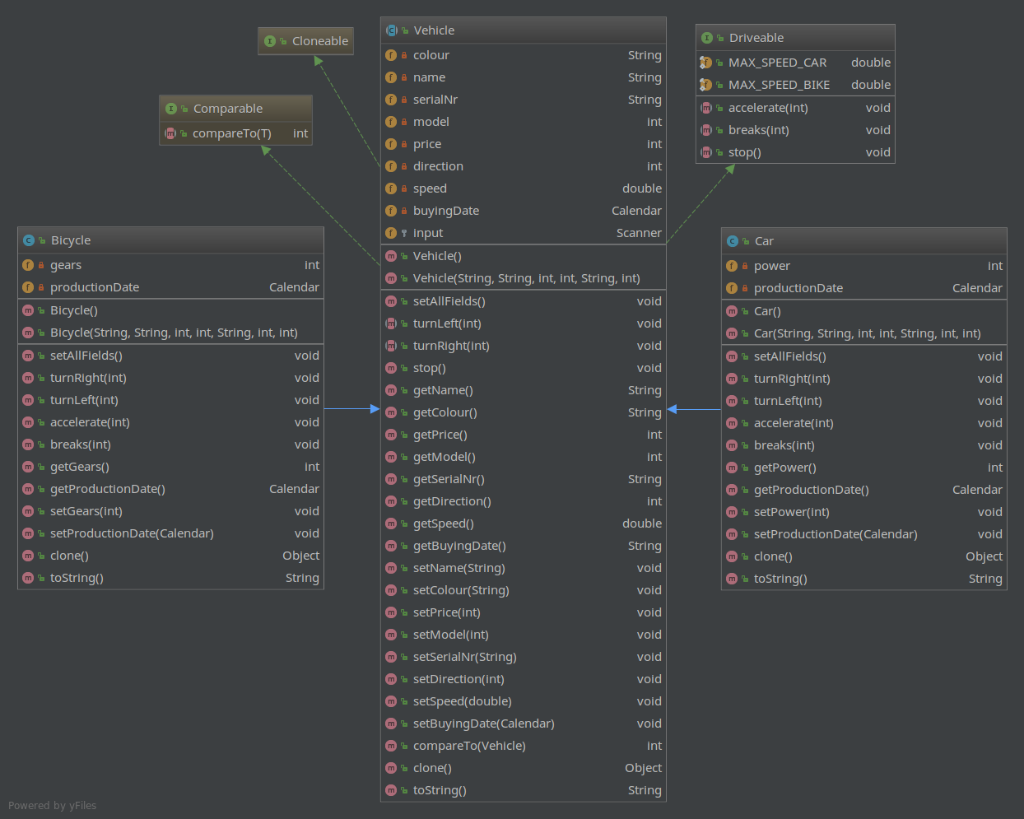Select getName() method in Vehicle

tap(523, 390)
